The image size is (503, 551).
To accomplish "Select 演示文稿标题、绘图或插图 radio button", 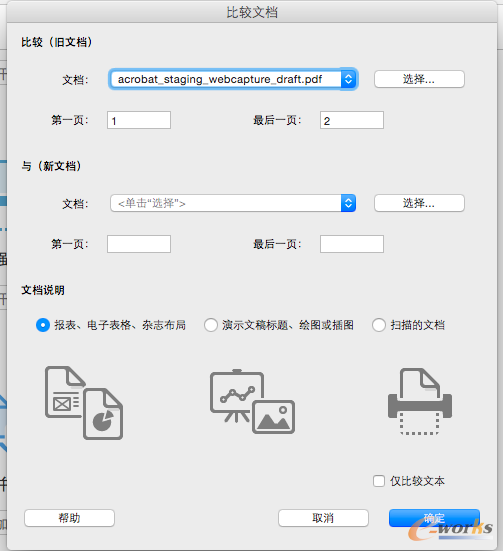I will (x=211, y=325).
